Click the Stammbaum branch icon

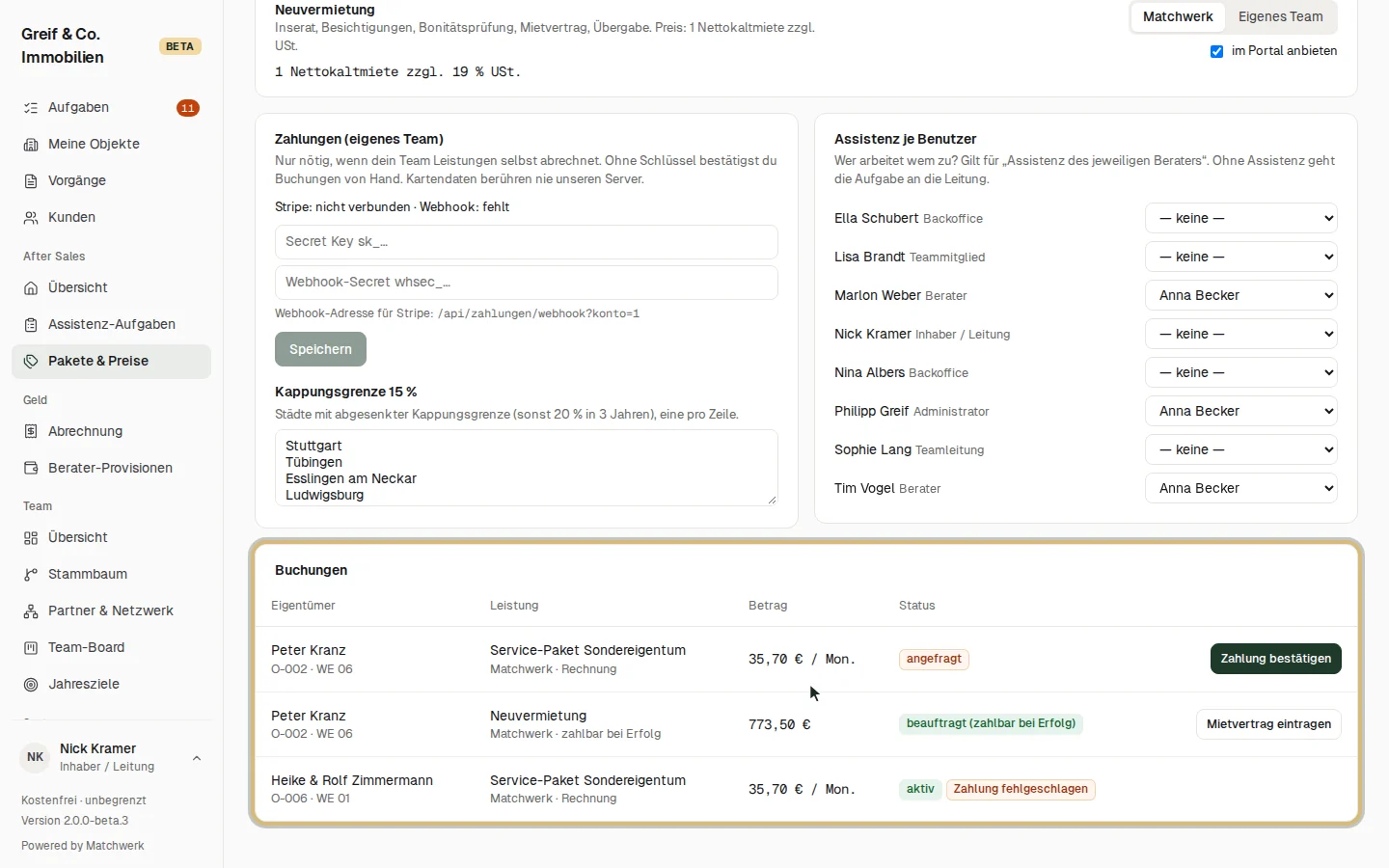[x=31, y=575]
